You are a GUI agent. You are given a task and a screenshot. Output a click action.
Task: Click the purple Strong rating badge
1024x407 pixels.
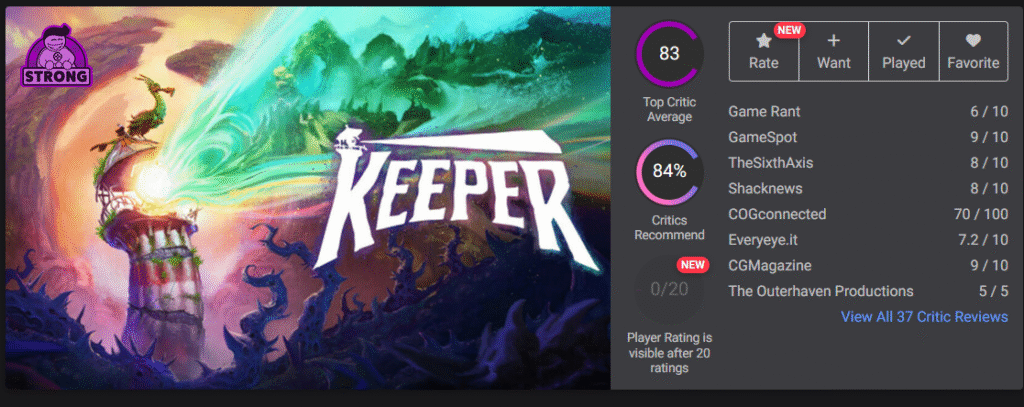click(x=56, y=59)
